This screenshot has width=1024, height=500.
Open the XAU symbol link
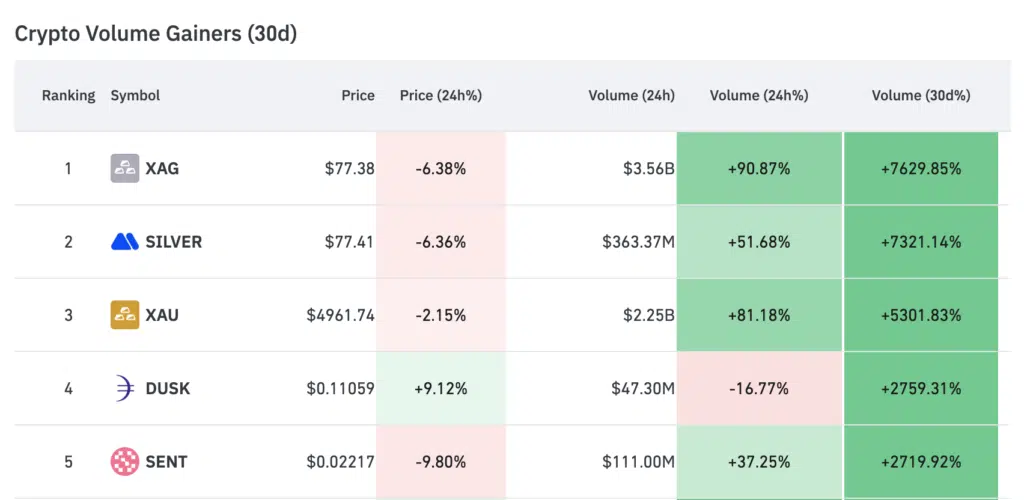[162, 315]
